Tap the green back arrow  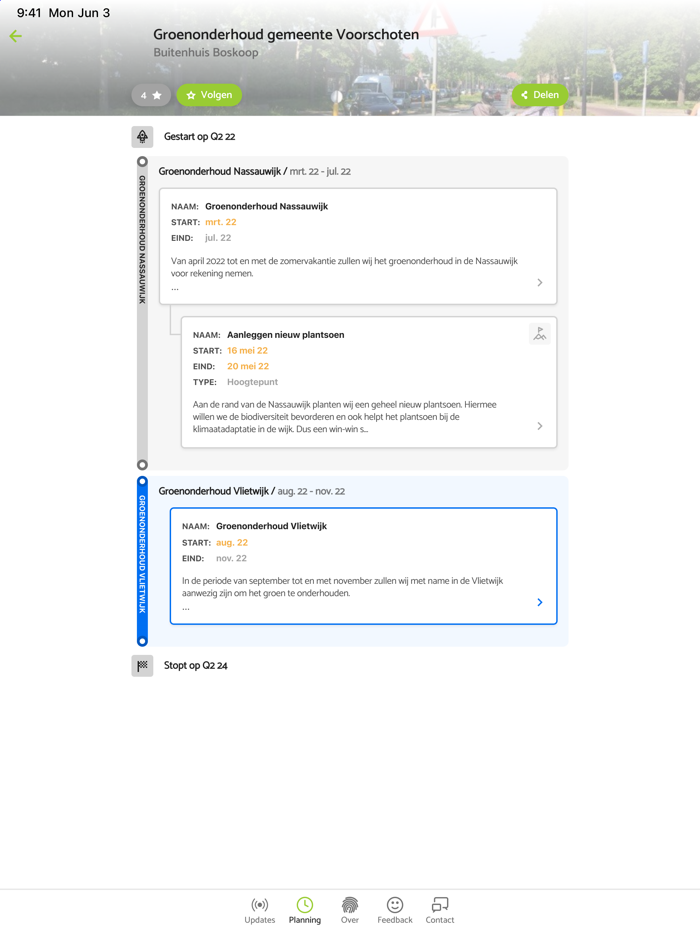16,36
